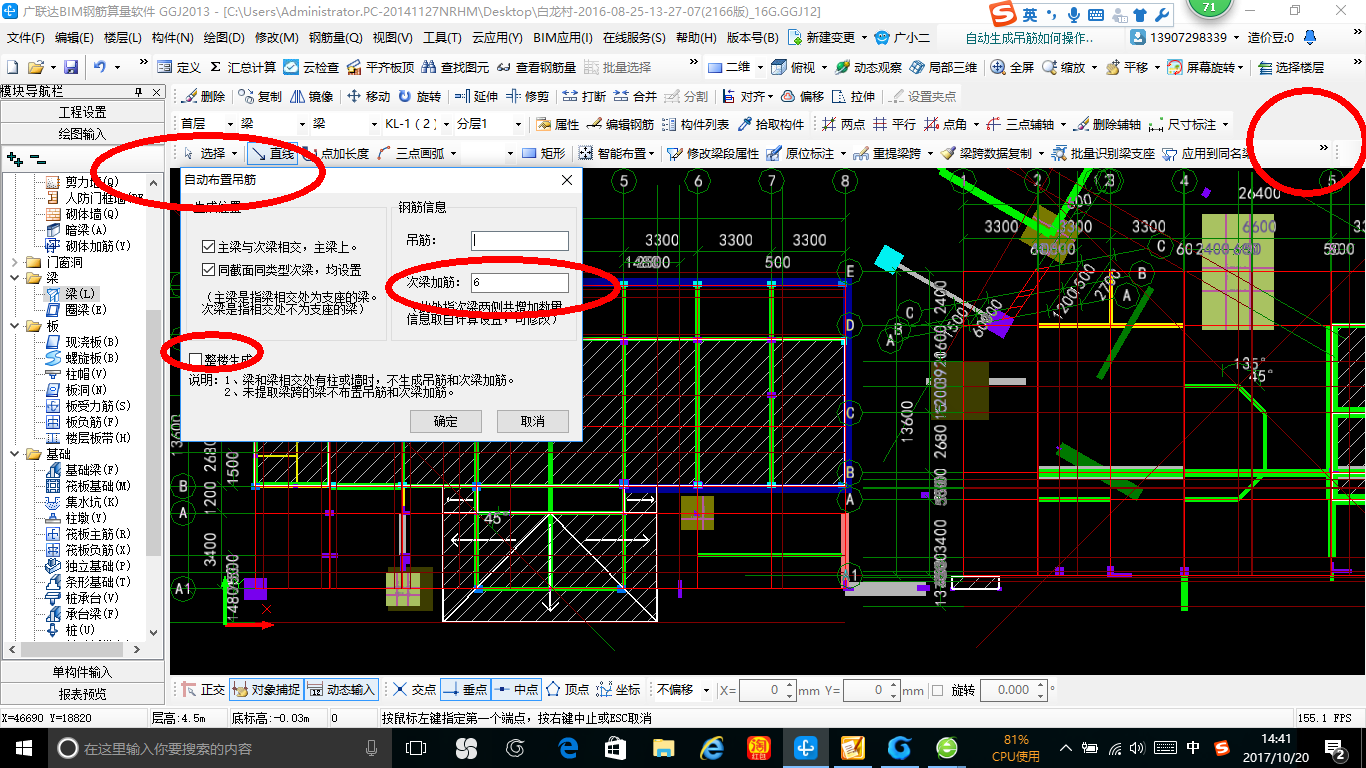Open 动态观察 dynamic orbit view
The width and height of the screenshot is (1366, 768).
[x=868, y=67]
